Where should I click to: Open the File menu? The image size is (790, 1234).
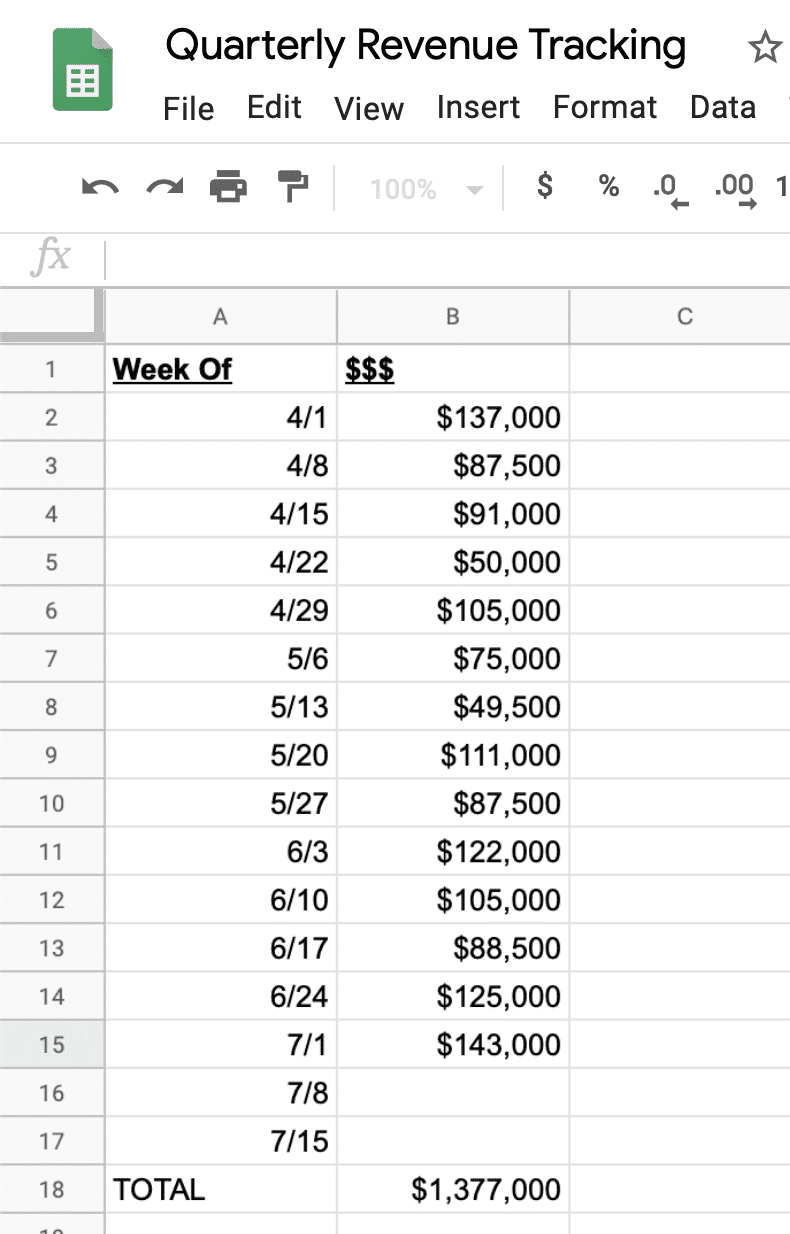pyautogui.click(x=189, y=108)
